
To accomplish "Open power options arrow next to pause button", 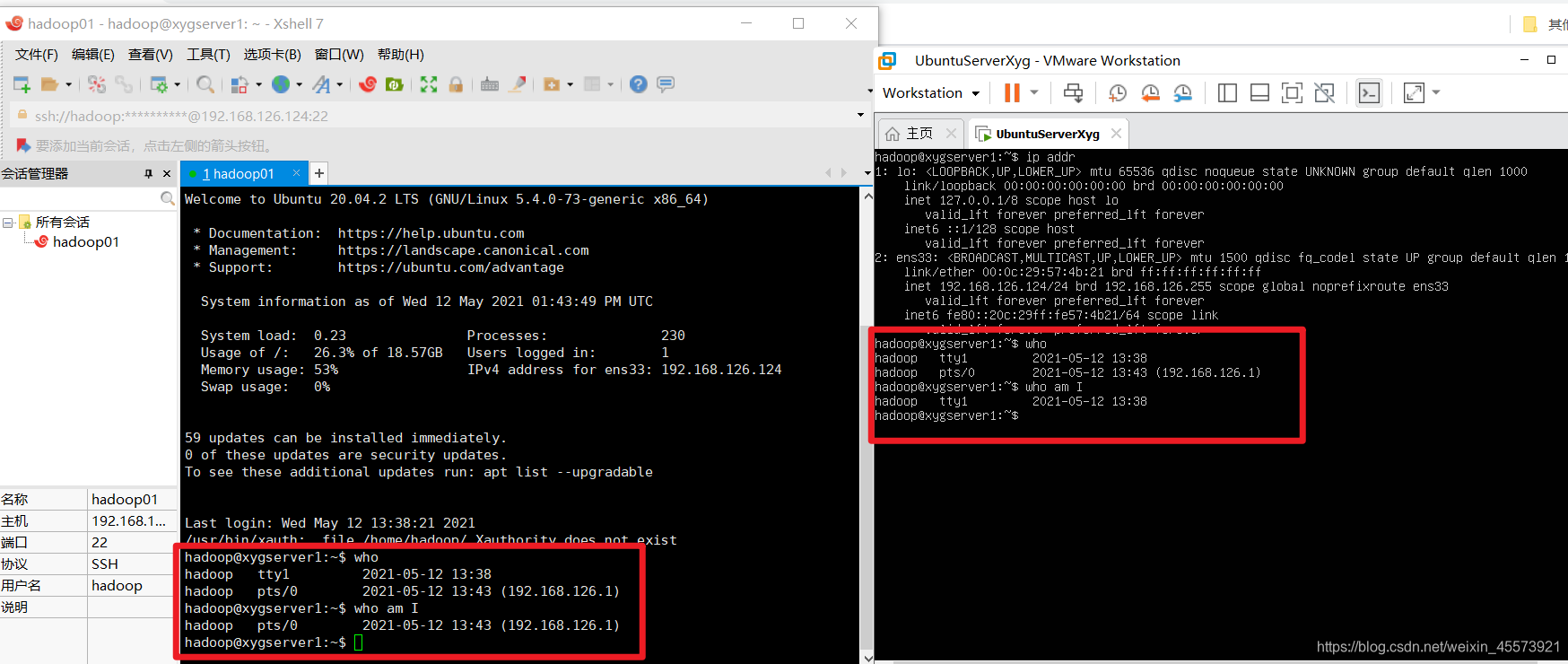I will [x=1034, y=92].
